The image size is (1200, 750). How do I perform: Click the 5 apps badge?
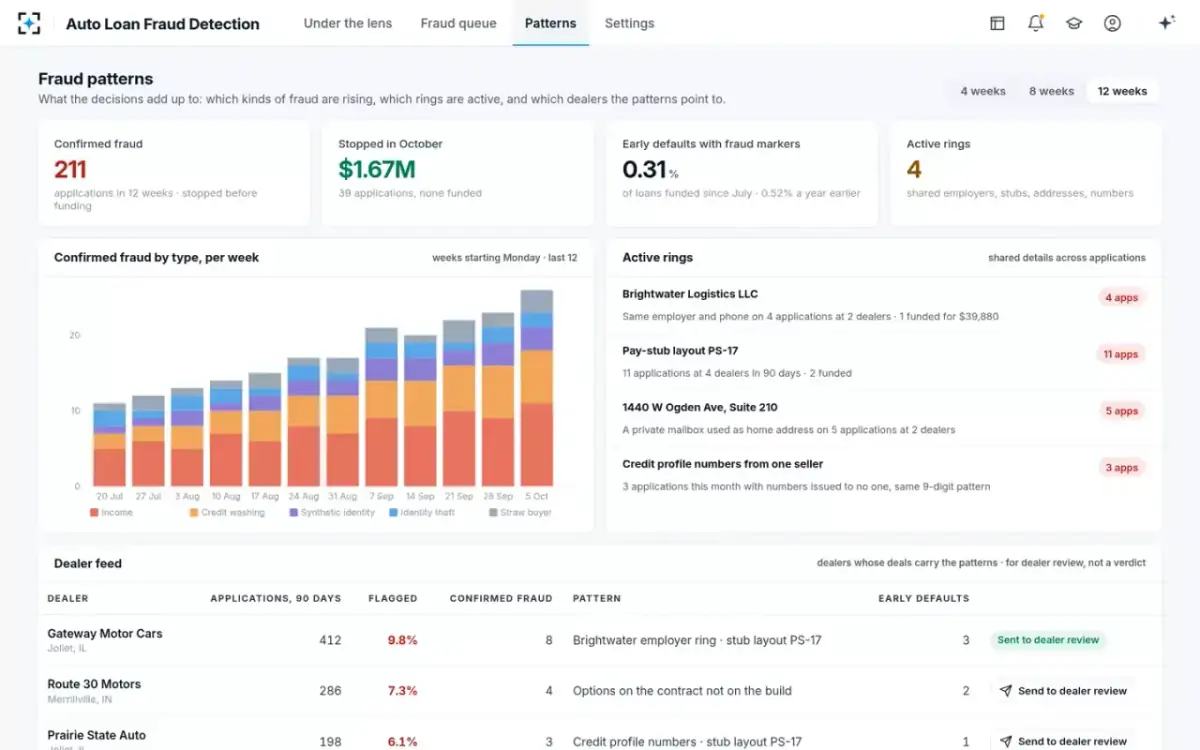(1121, 411)
